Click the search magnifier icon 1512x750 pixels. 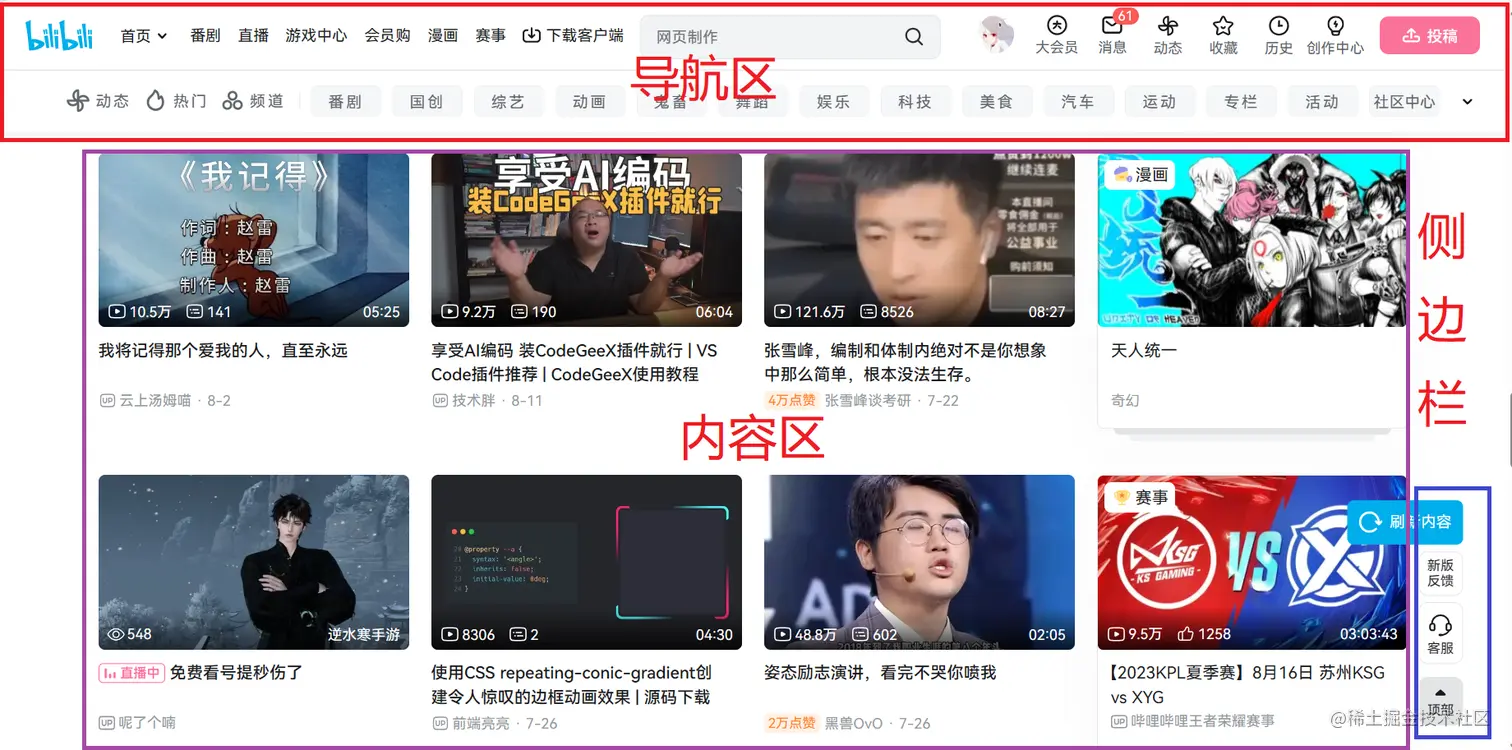[913, 36]
